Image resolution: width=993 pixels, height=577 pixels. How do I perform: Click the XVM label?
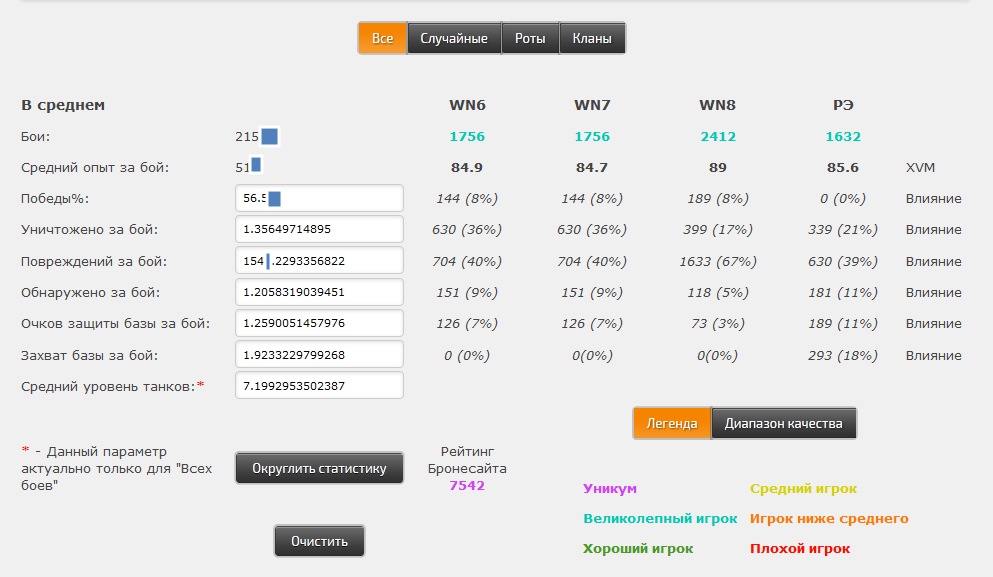click(x=920, y=167)
